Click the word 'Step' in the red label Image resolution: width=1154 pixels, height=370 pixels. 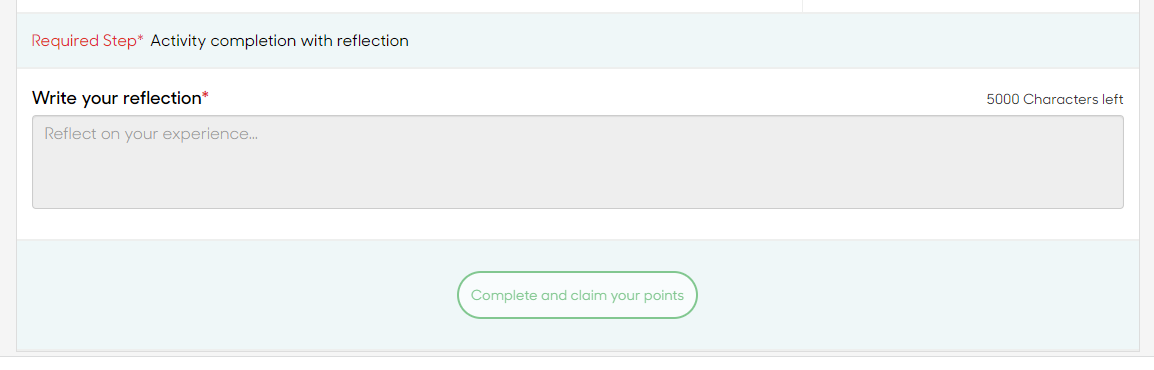[119, 41]
